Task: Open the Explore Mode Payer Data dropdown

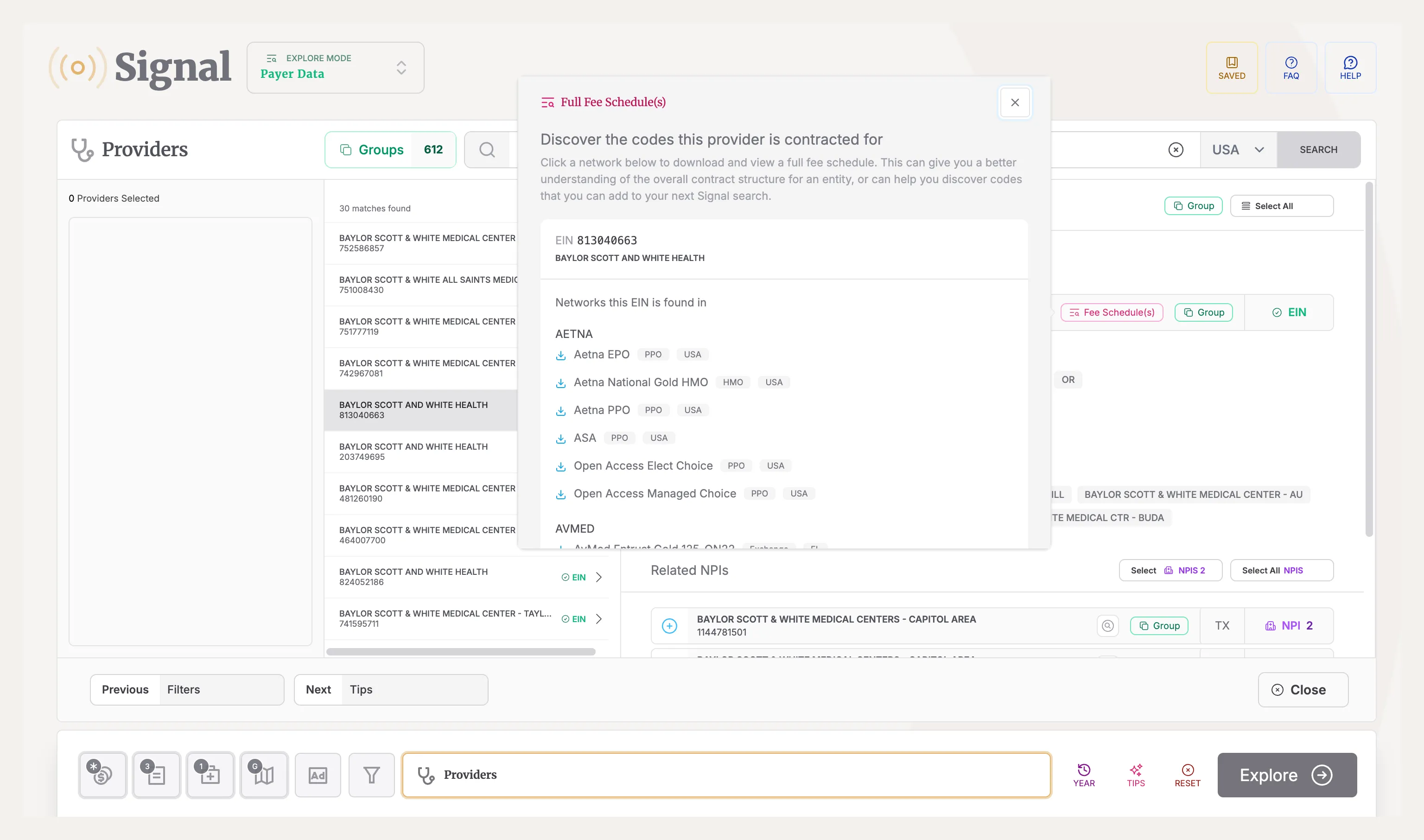Action: (335, 67)
